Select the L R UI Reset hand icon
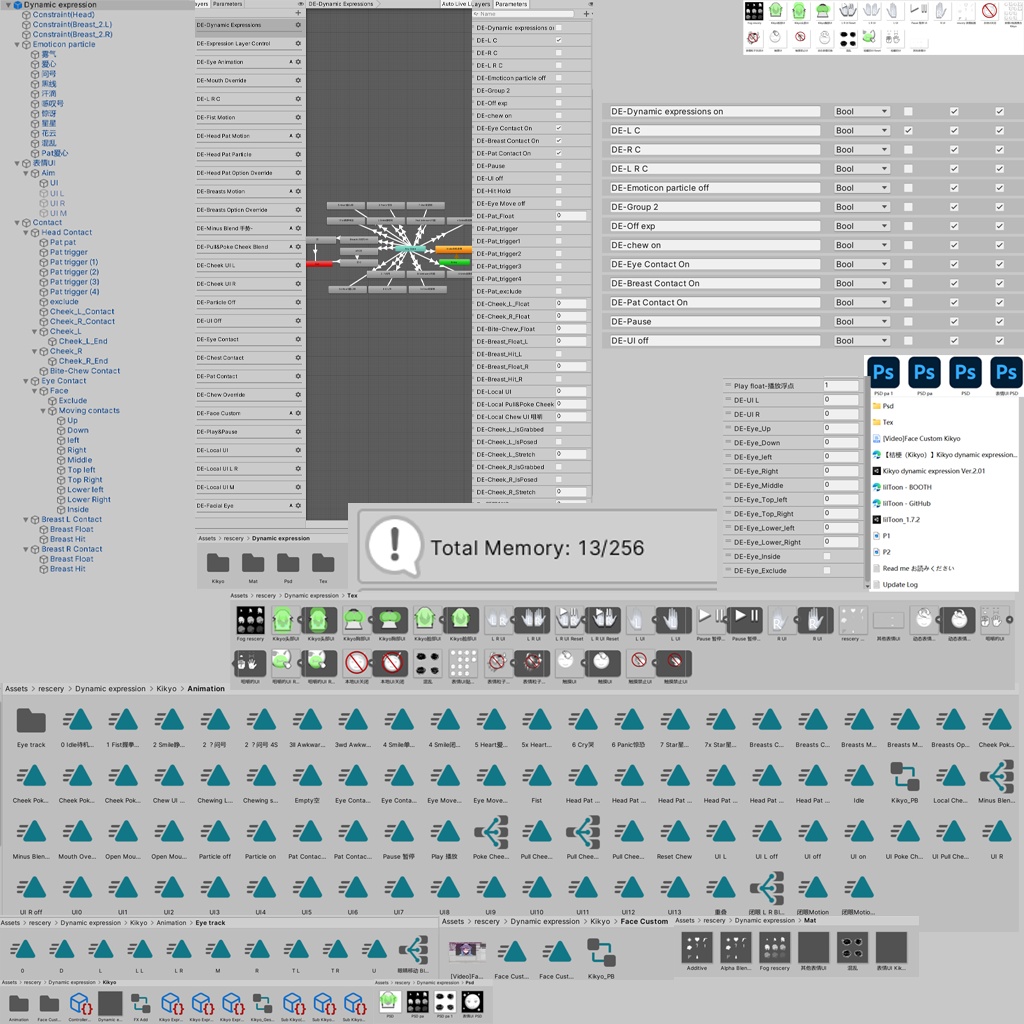Image resolution: width=1024 pixels, height=1024 pixels. (570, 618)
